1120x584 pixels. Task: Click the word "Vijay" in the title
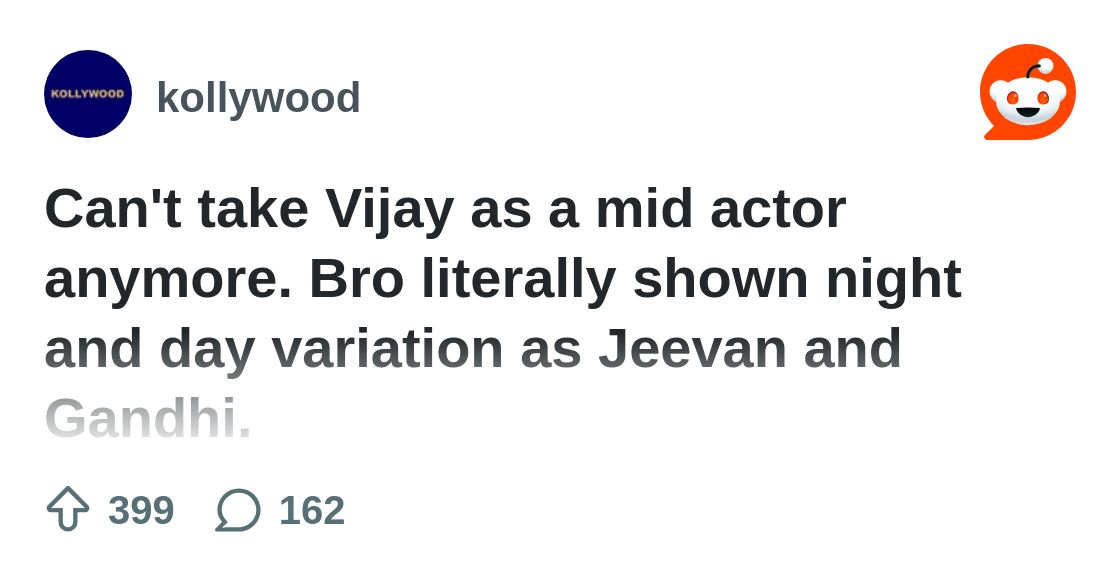click(390, 209)
